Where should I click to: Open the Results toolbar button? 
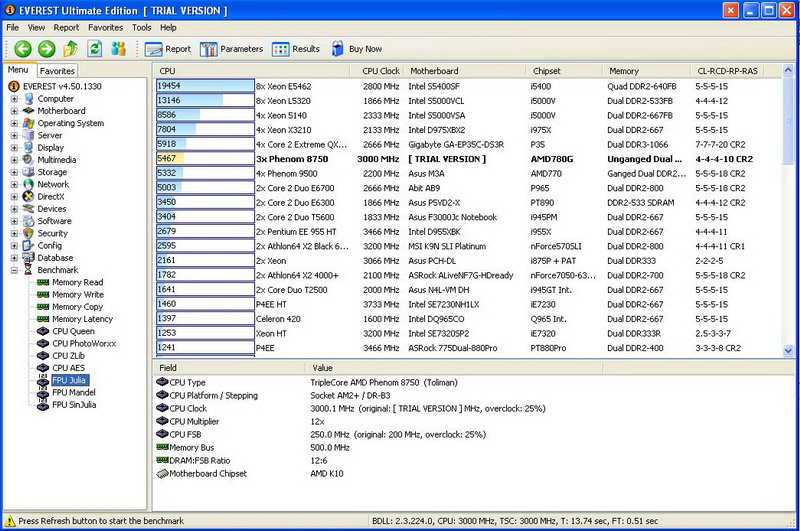[296, 49]
